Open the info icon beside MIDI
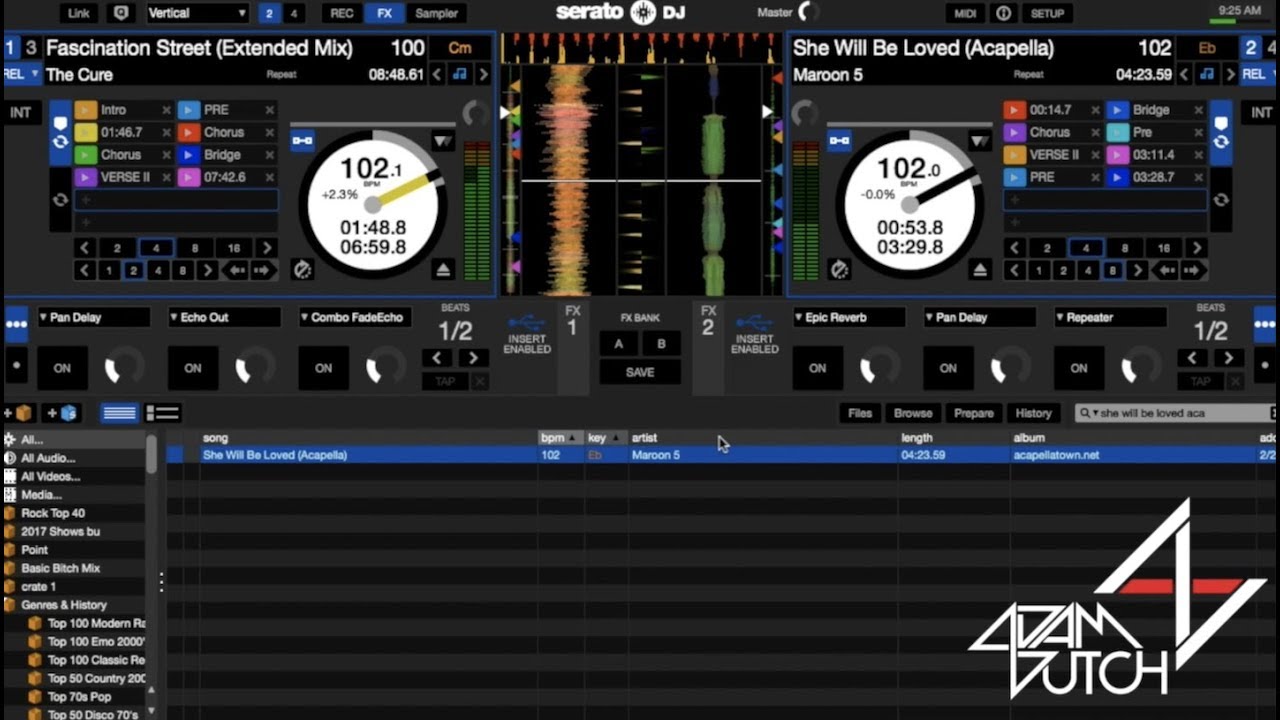The image size is (1280, 720). (x=1004, y=13)
